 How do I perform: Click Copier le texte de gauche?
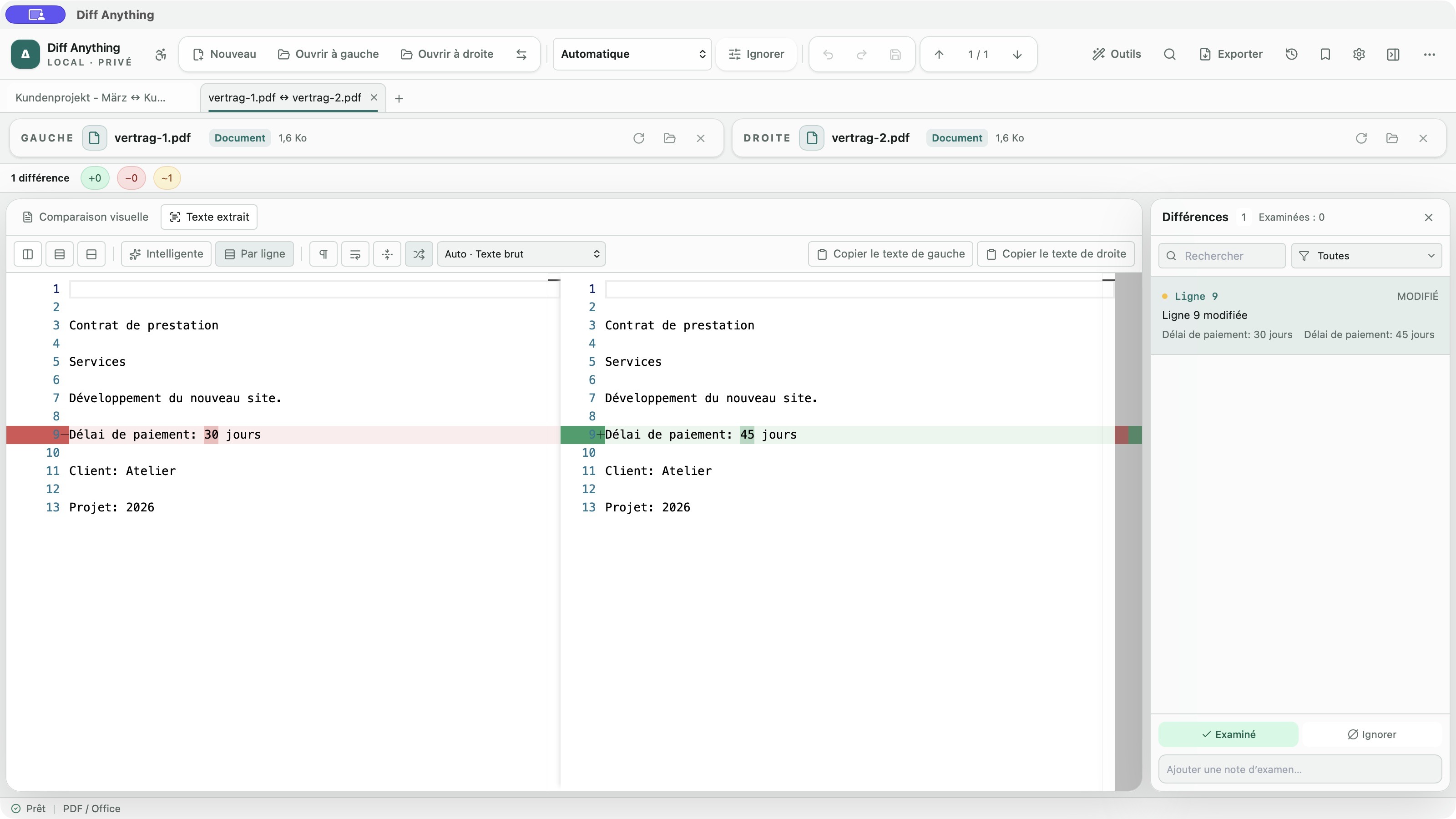[890, 254]
